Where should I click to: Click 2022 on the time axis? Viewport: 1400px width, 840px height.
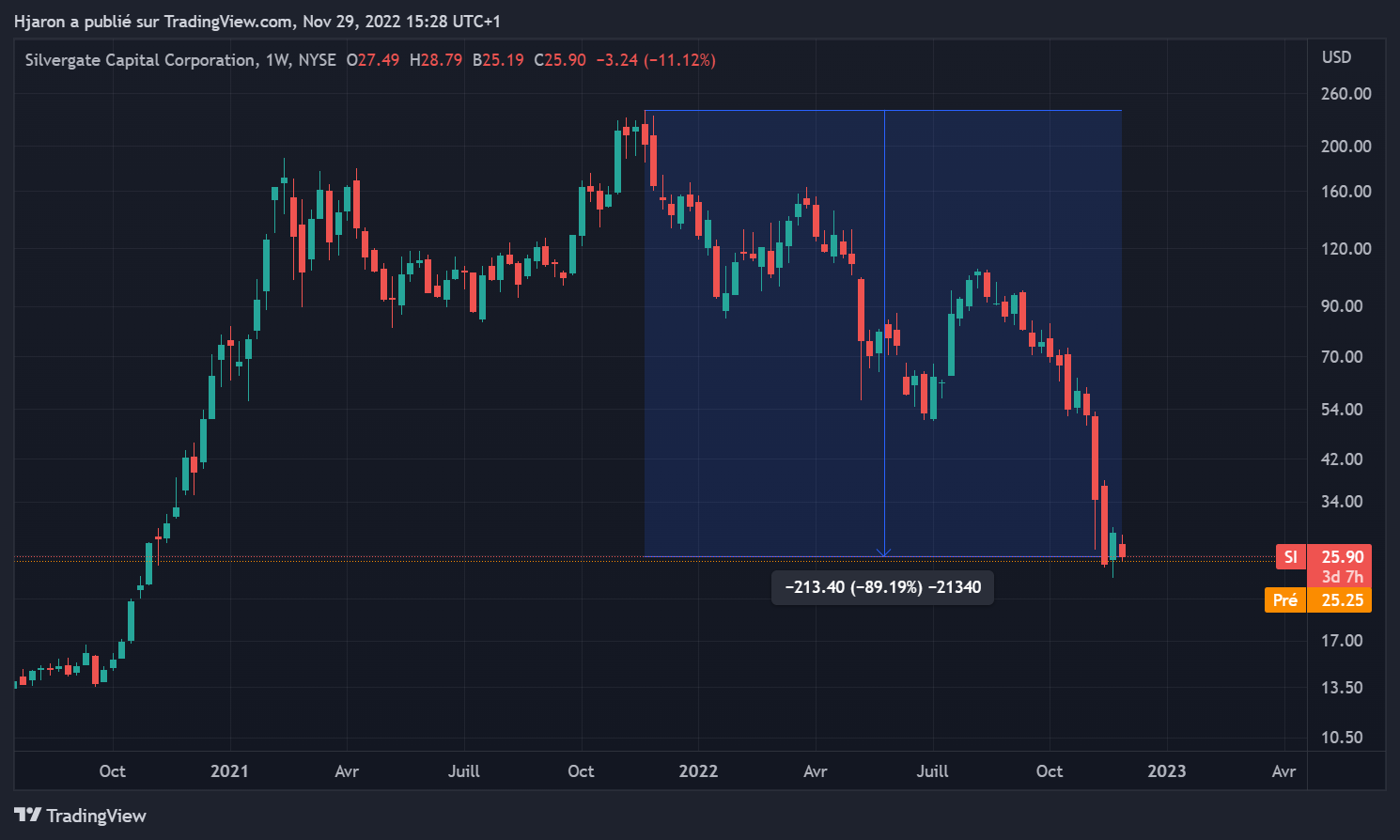[698, 771]
